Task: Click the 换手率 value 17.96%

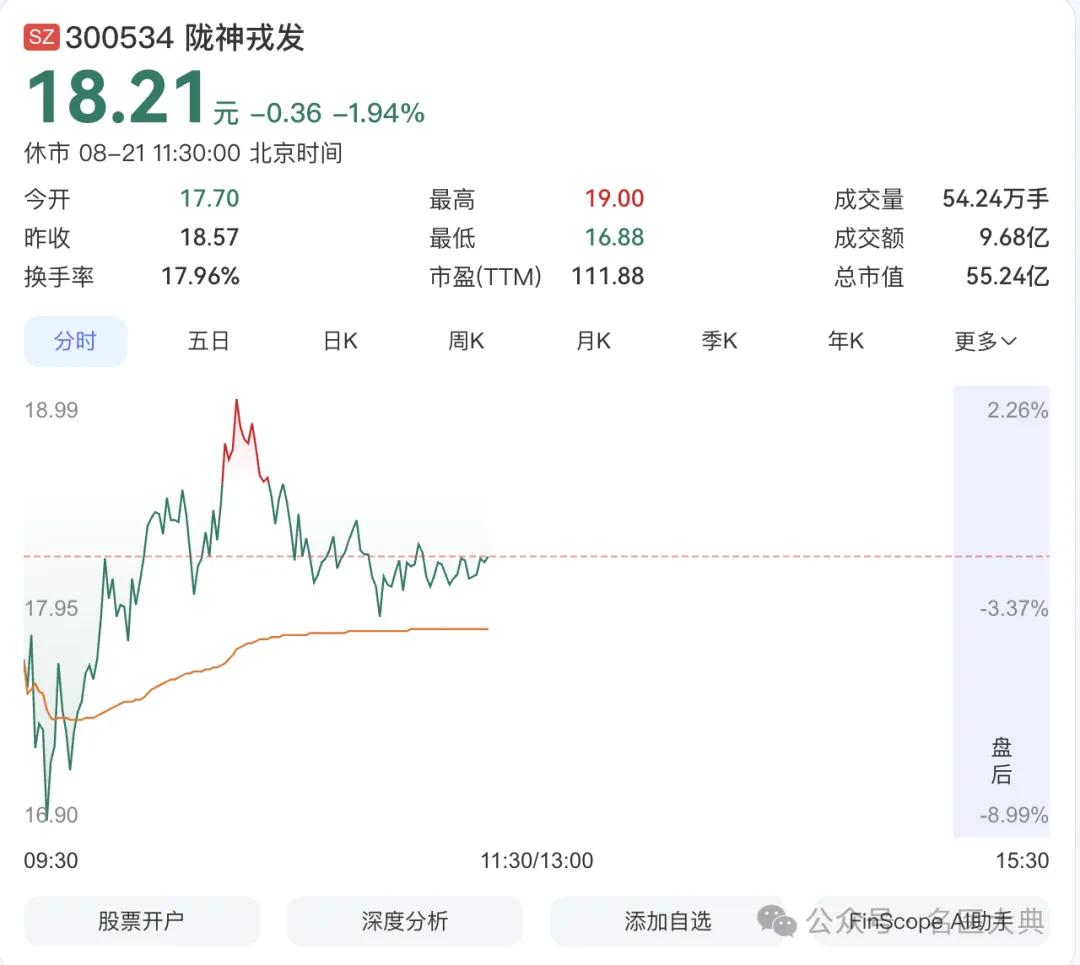Action: tap(200, 276)
